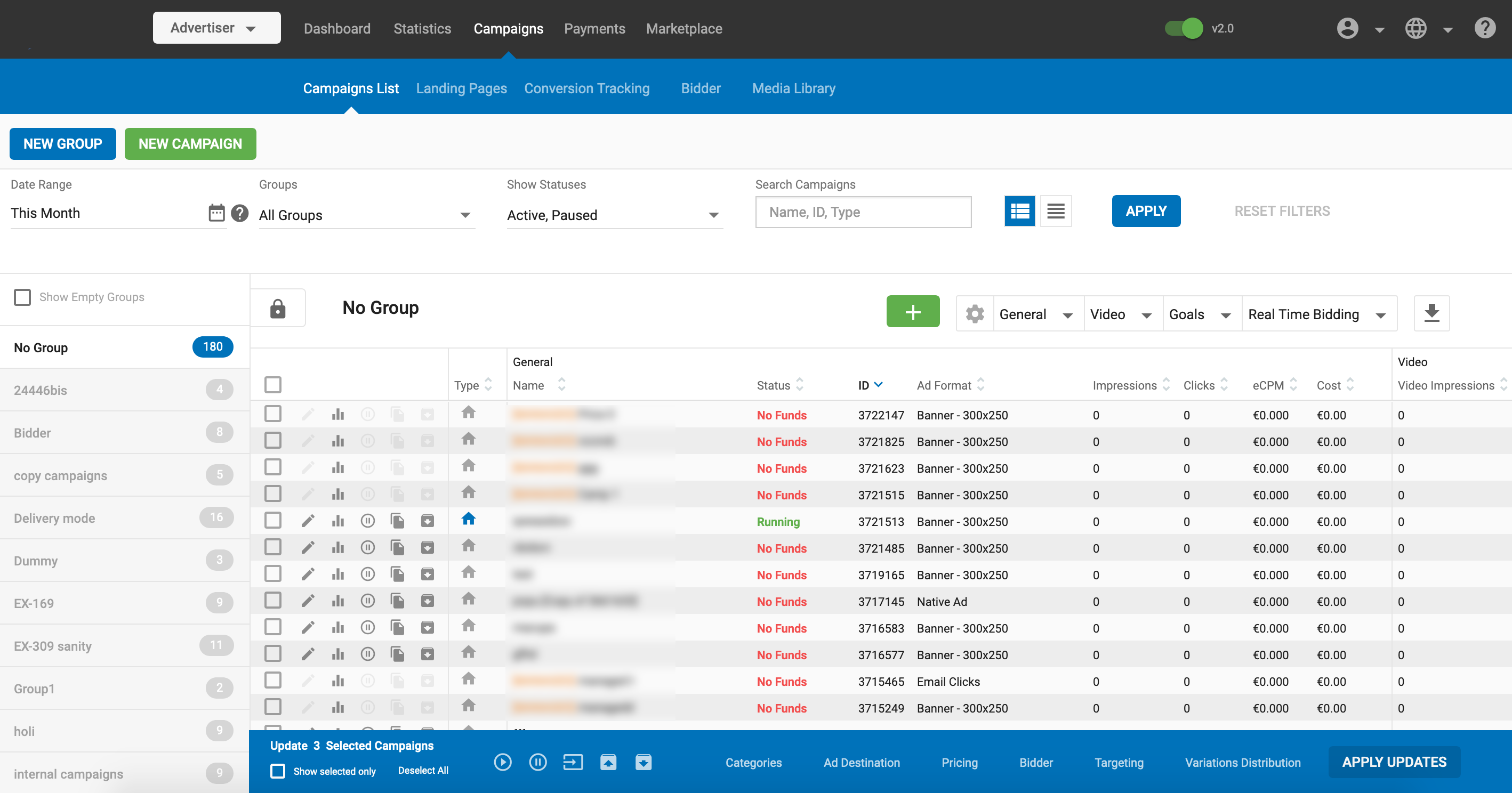1512x793 pixels.
Task: Click the NEW CAMPAIGN button
Action: click(x=190, y=144)
